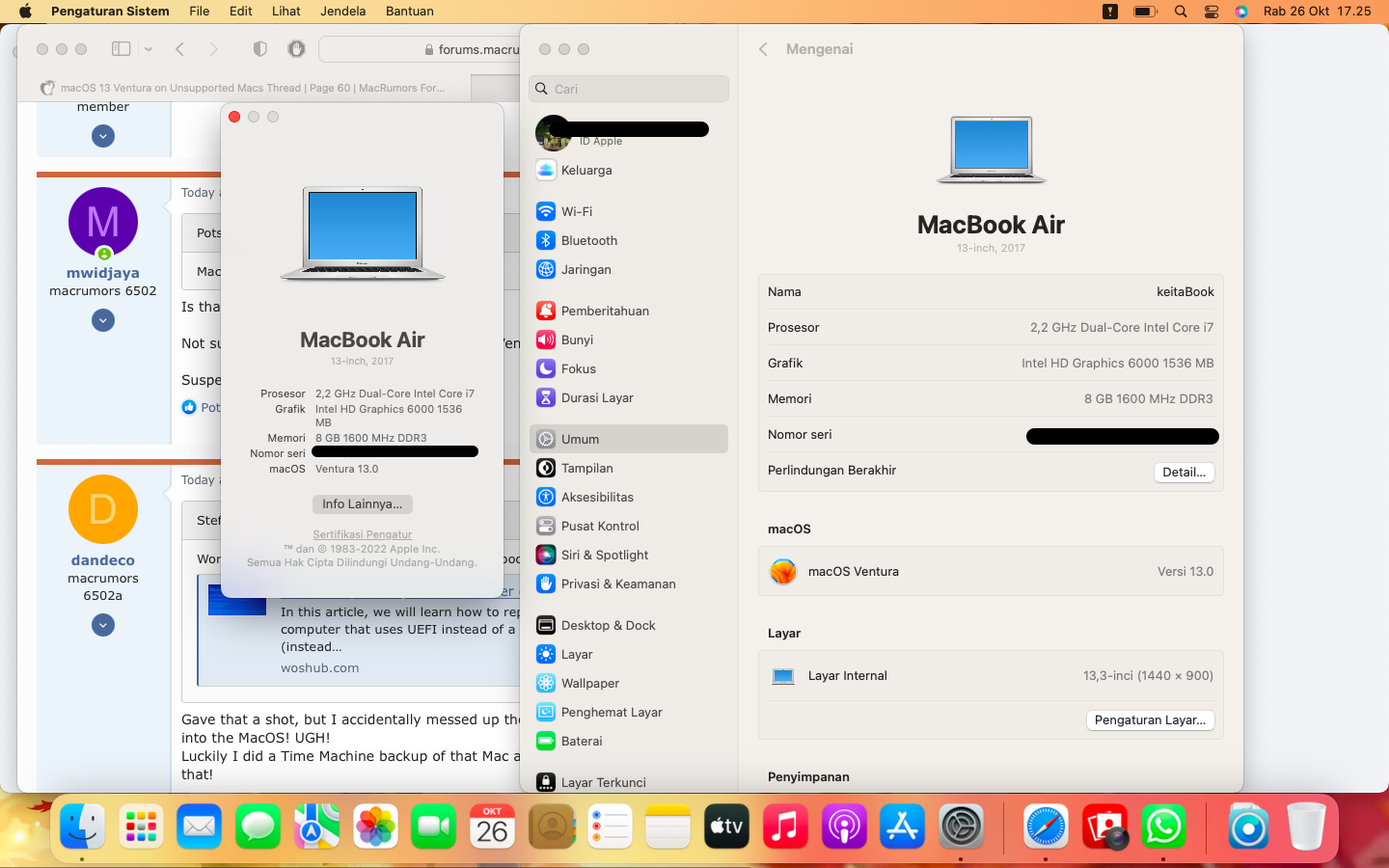Open Aksesibilitas settings
The height and width of the screenshot is (868, 1389).
click(x=628, y=497)
